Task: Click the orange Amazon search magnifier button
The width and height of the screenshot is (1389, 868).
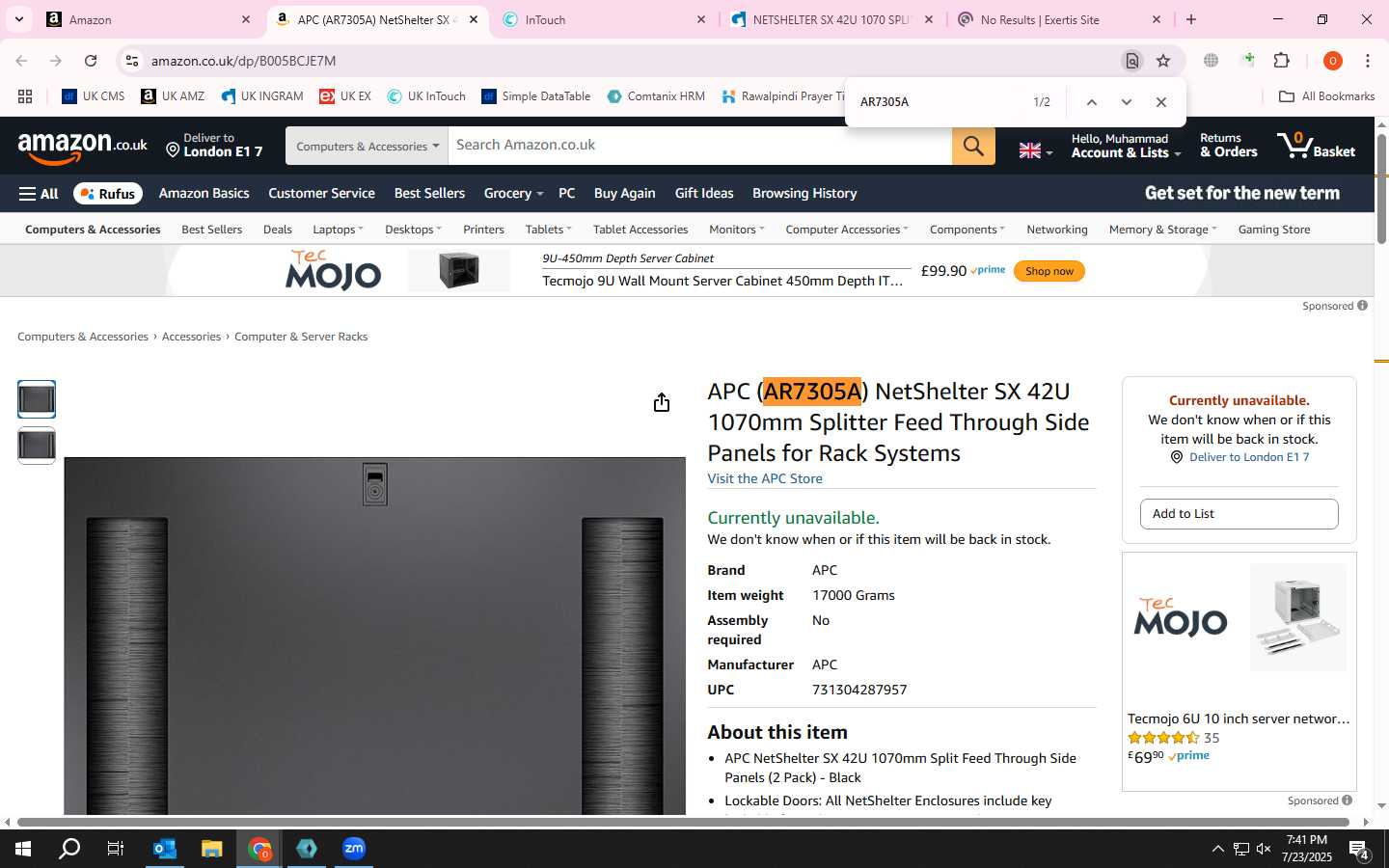Action: 973,146
